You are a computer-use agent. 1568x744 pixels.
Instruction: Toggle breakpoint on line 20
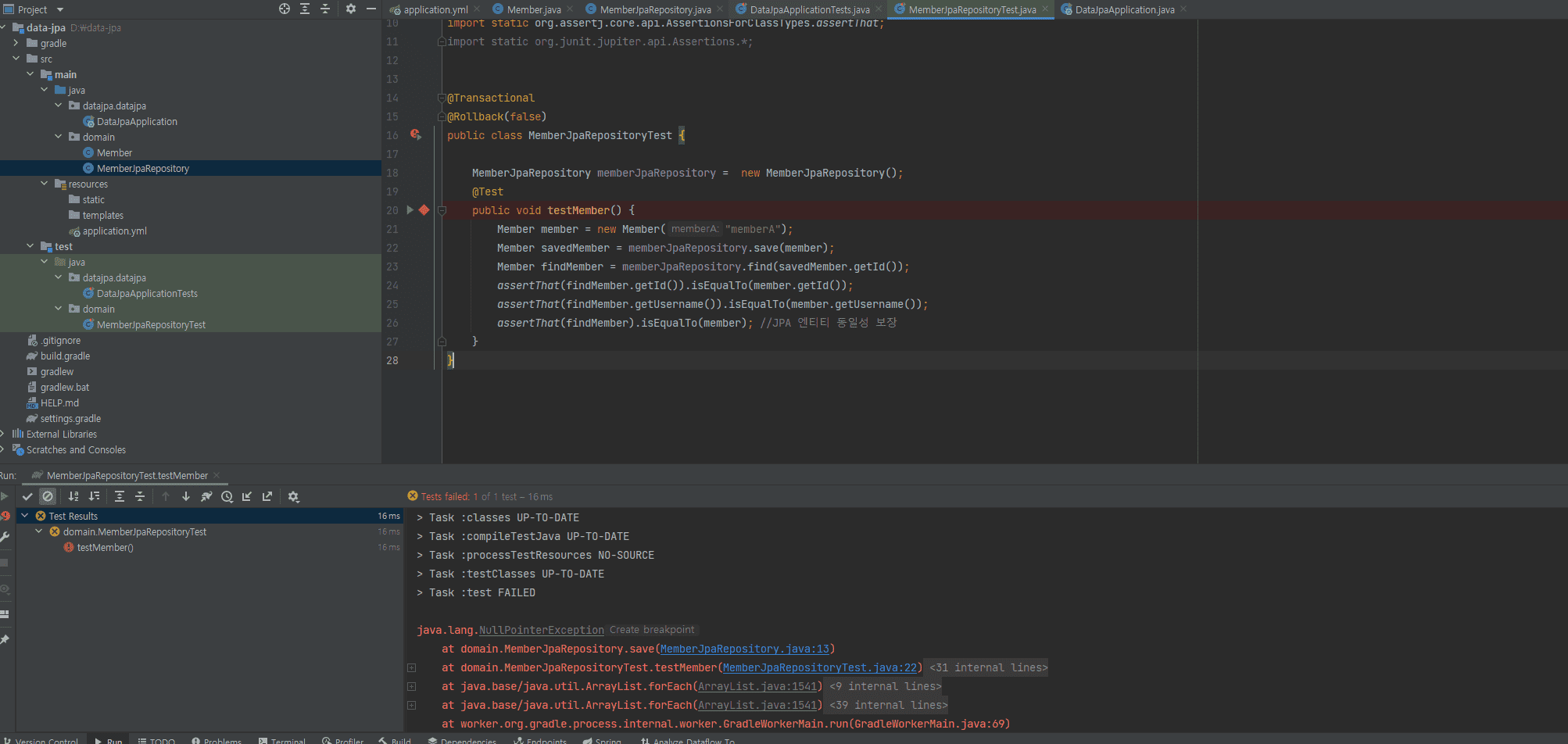click(x=424, y=210)
